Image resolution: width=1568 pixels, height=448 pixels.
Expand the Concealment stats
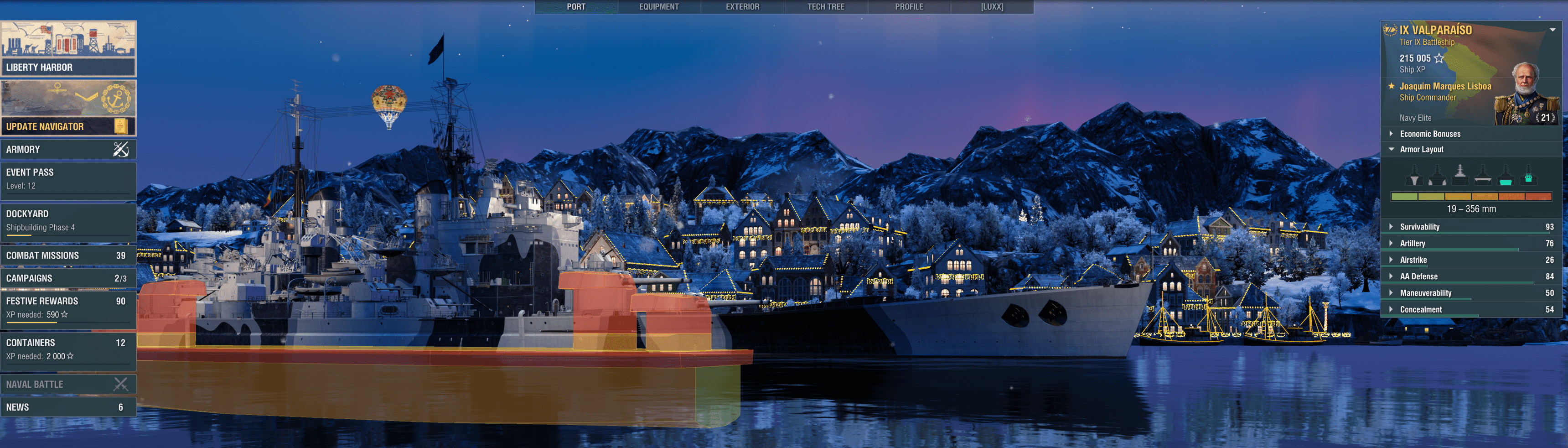coord(1471,309)
